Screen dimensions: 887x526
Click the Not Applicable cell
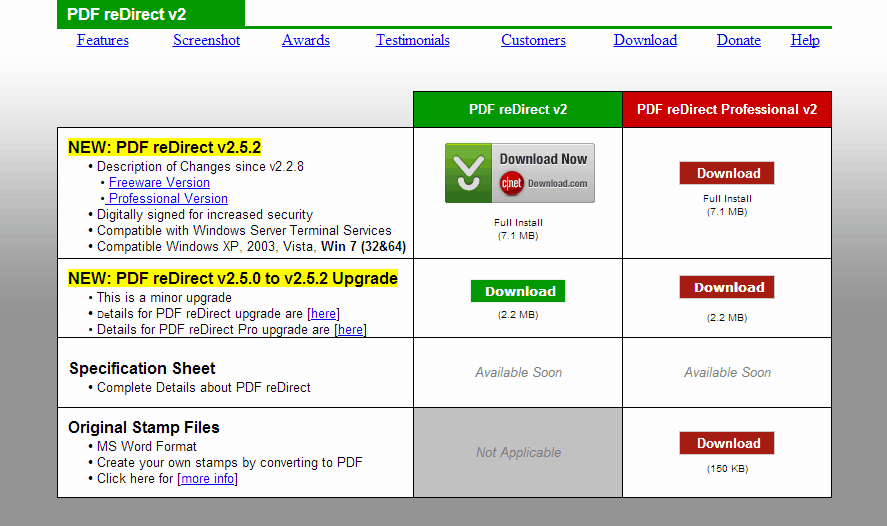click(518, 452)
